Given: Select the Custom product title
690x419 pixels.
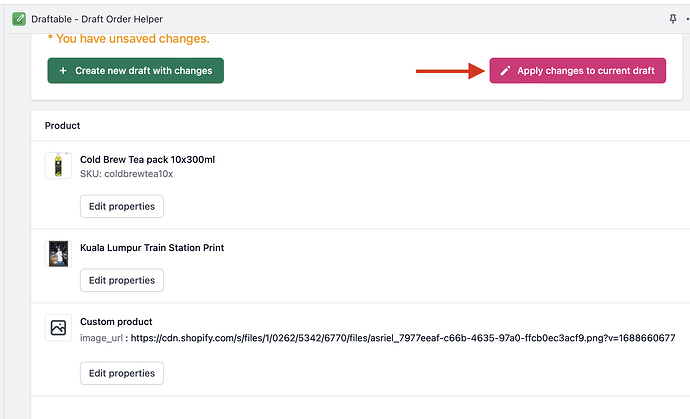Looking at the screenshot, I should [x=116, y=322].
